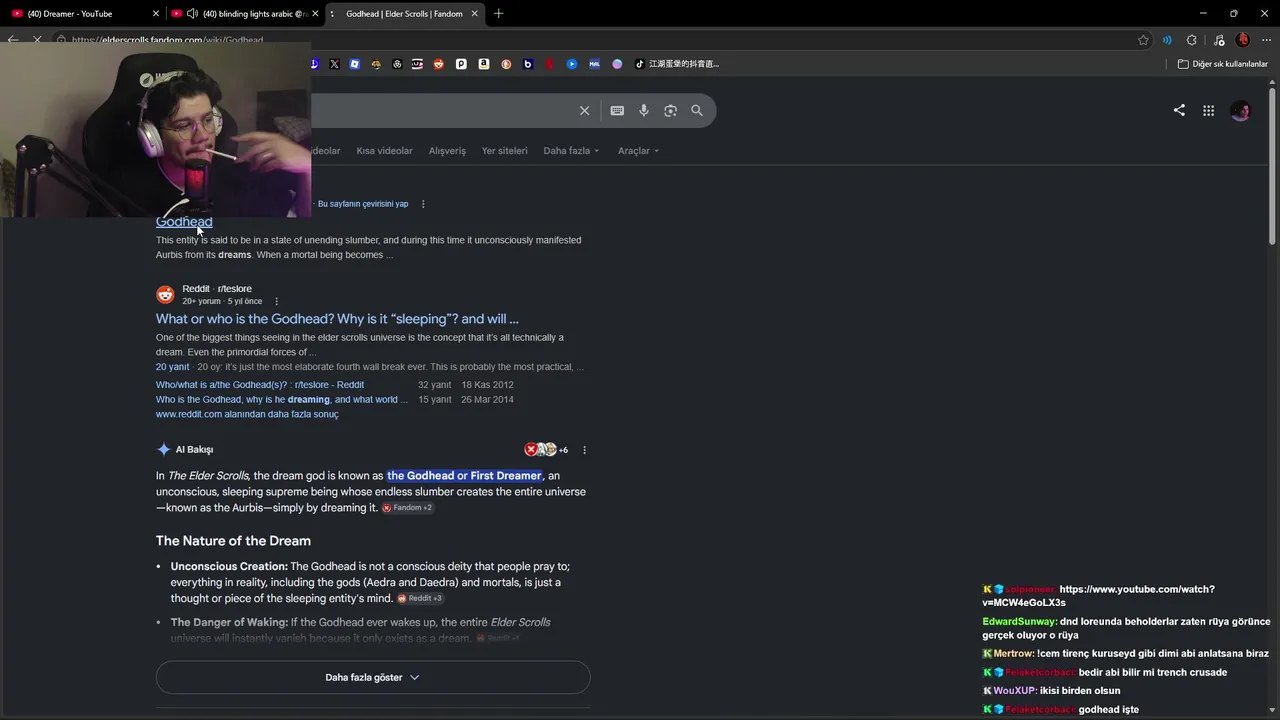Open the Araçlar tools dropdown
1280x720 pixels.
pyautogui.click(x=639, y=151)
